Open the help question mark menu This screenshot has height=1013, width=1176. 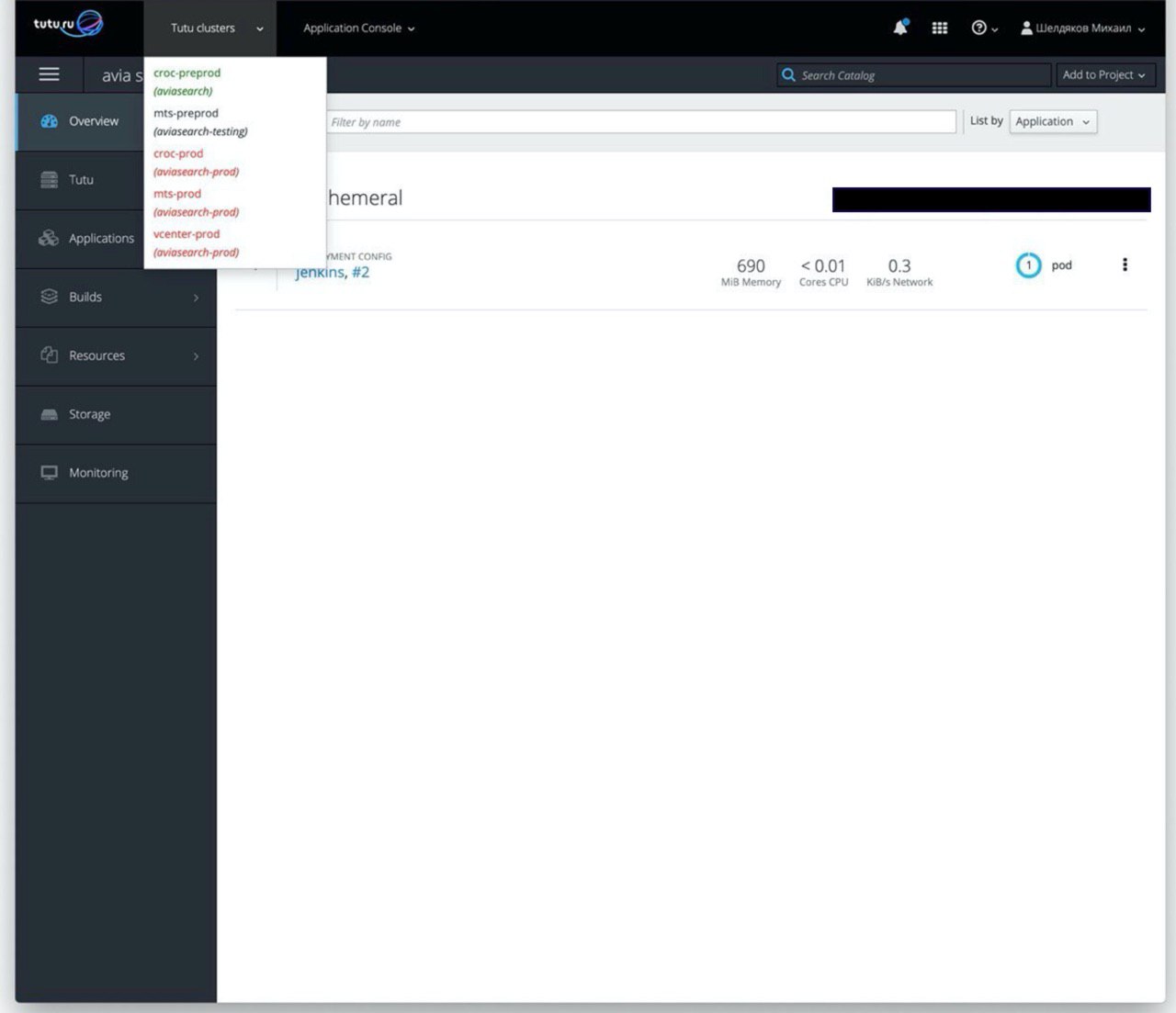(984, 28)
